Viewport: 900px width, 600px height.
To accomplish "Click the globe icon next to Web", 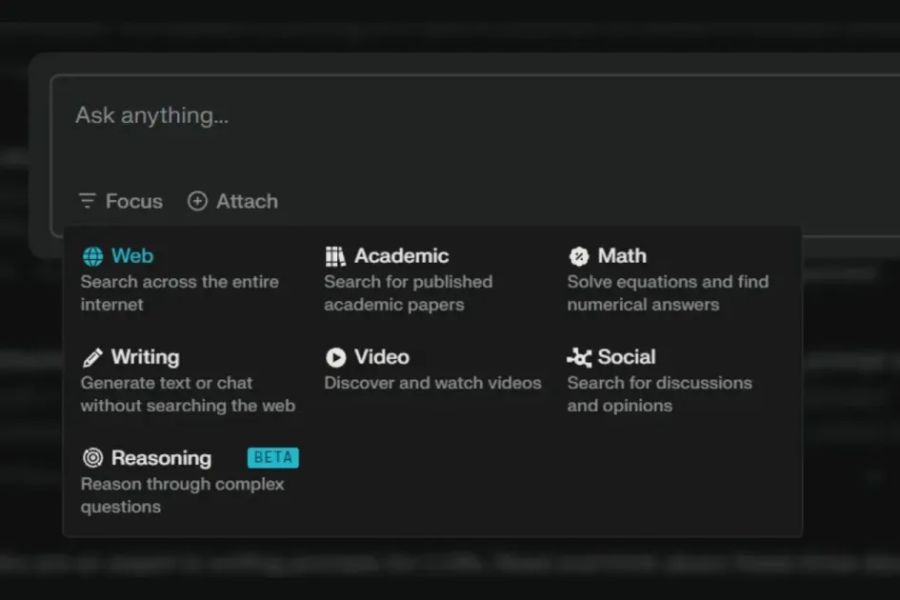I will 92,256.
